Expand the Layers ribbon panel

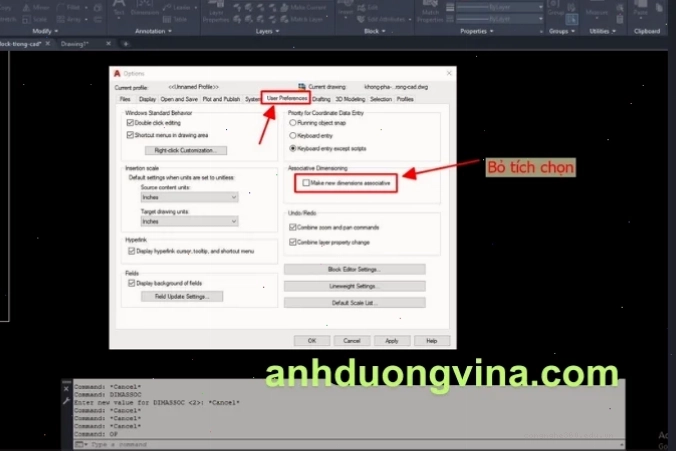(267, 31)
